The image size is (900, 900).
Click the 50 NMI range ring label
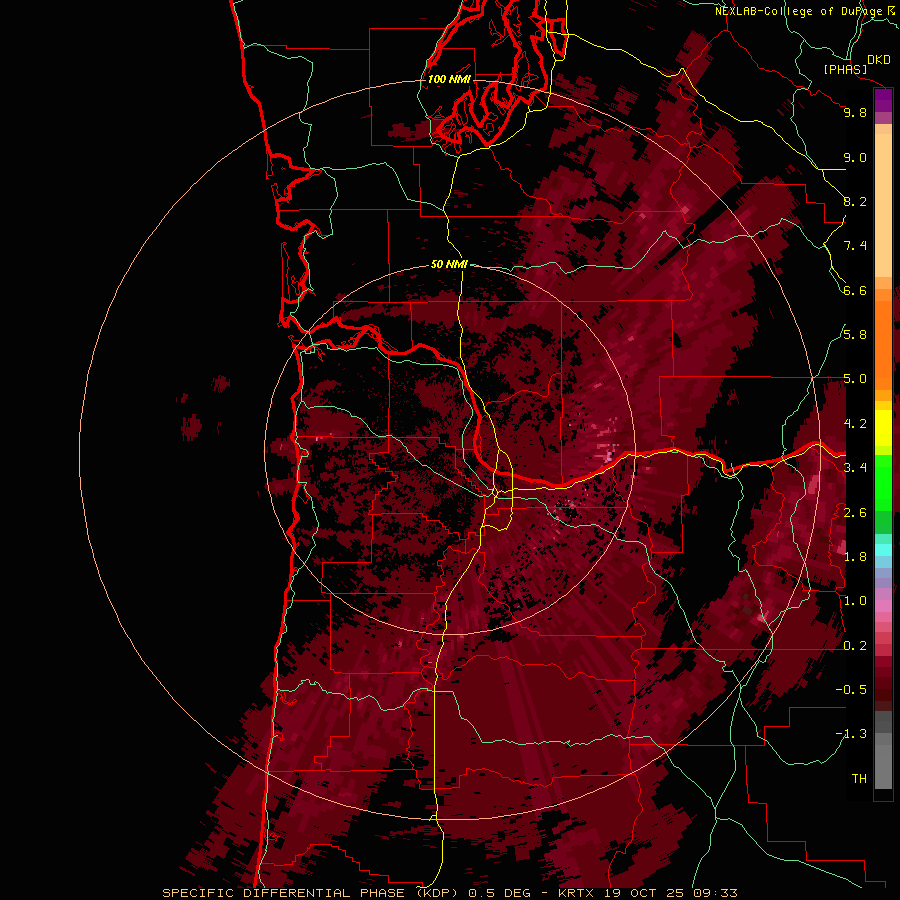449,264
